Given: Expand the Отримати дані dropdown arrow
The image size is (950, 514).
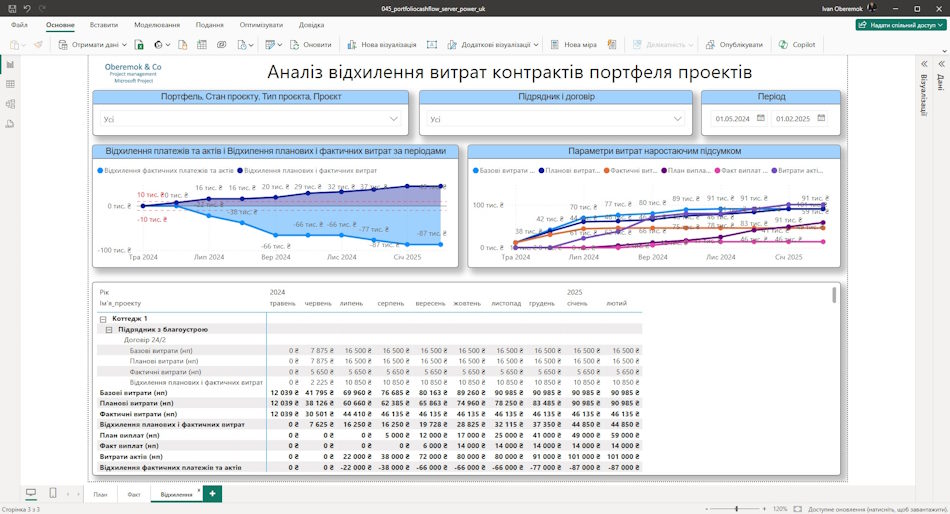Looking at the screenshot, I should [124, 45].
